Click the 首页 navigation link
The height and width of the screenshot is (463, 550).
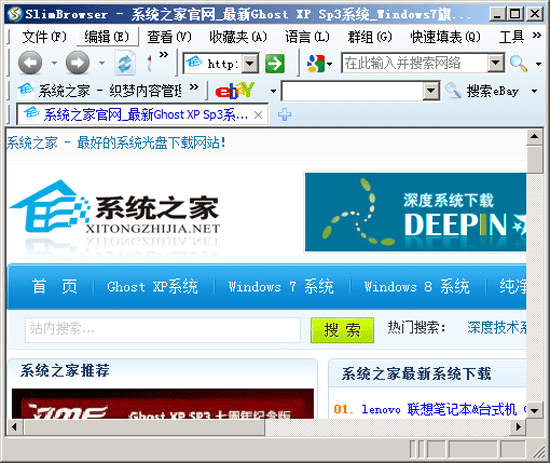tap(54, 286)
